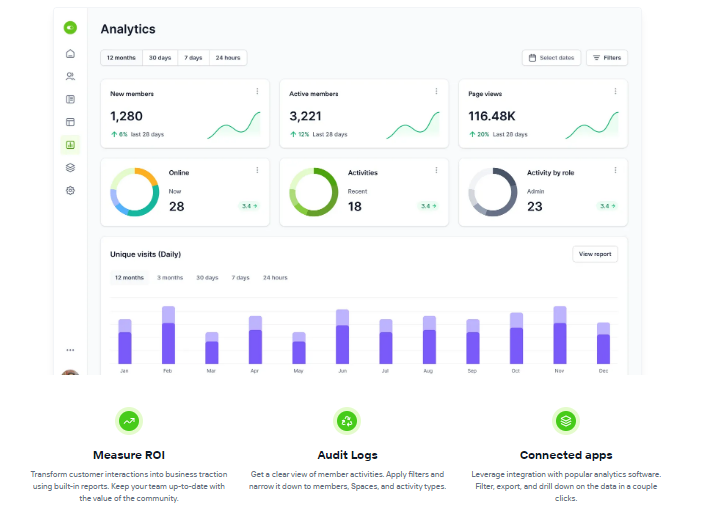Click the Measure ROI trend icon
Image resolution: width=701 pixels, height=521 pixels.
pyautogui.click(x=129, y=421)
